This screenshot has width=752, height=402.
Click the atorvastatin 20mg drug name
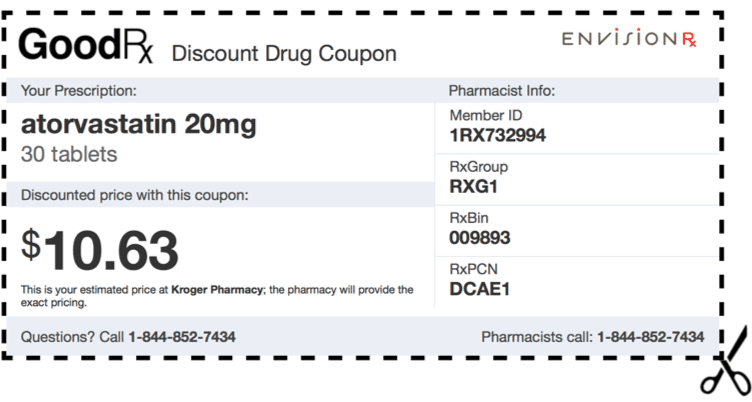pos(139,125)
